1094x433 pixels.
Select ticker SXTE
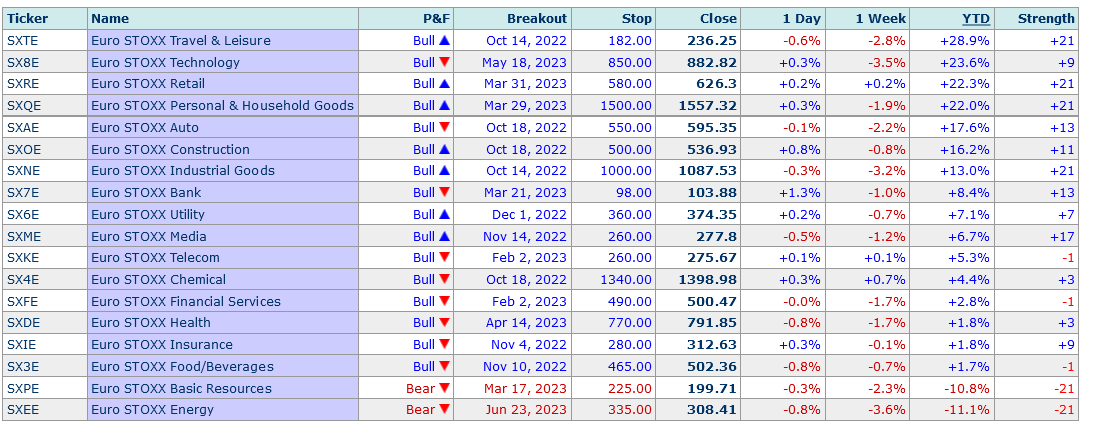pos(22,40)
